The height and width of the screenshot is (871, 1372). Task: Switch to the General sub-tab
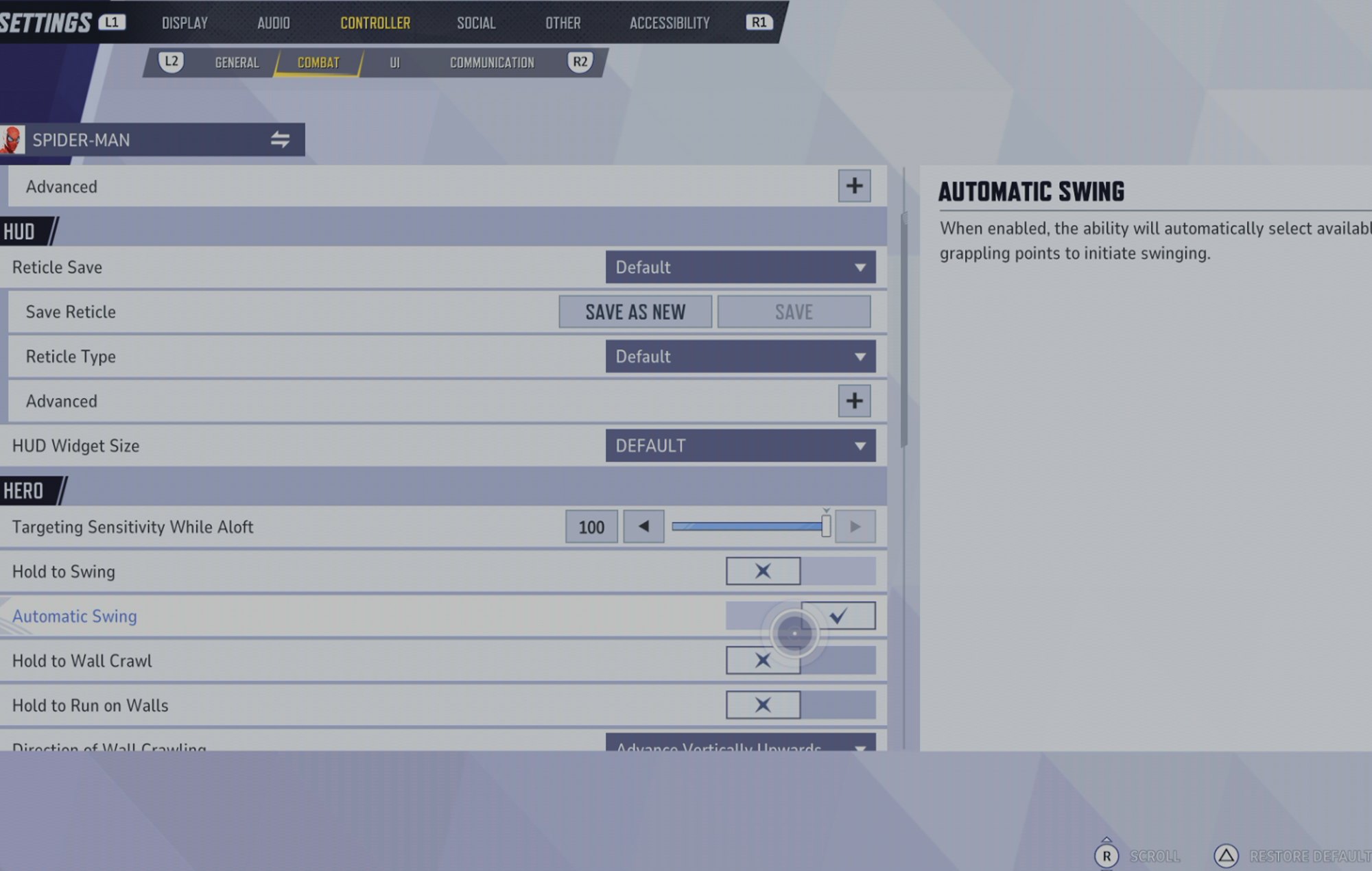(x=237, y=62)
